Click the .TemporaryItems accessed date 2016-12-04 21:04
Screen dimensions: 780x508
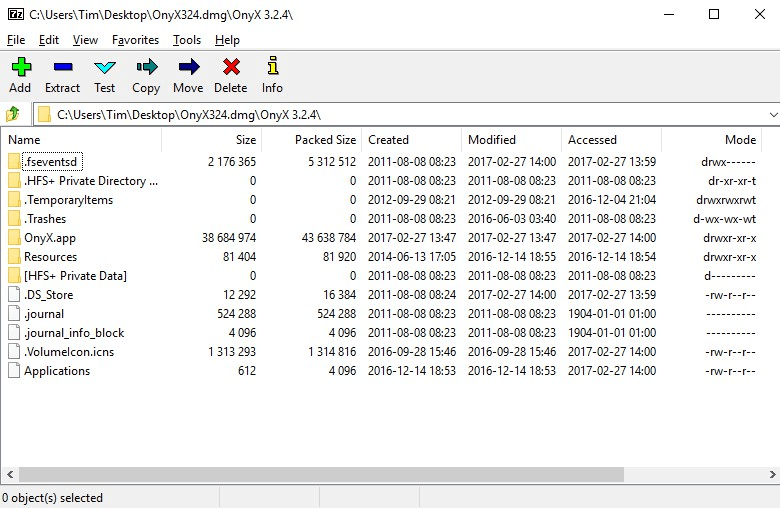coord(612,200)
